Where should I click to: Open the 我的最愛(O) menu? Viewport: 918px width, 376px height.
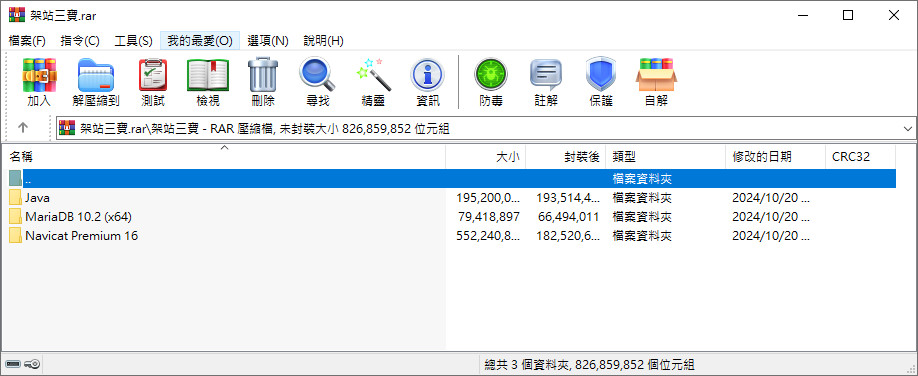200,41
